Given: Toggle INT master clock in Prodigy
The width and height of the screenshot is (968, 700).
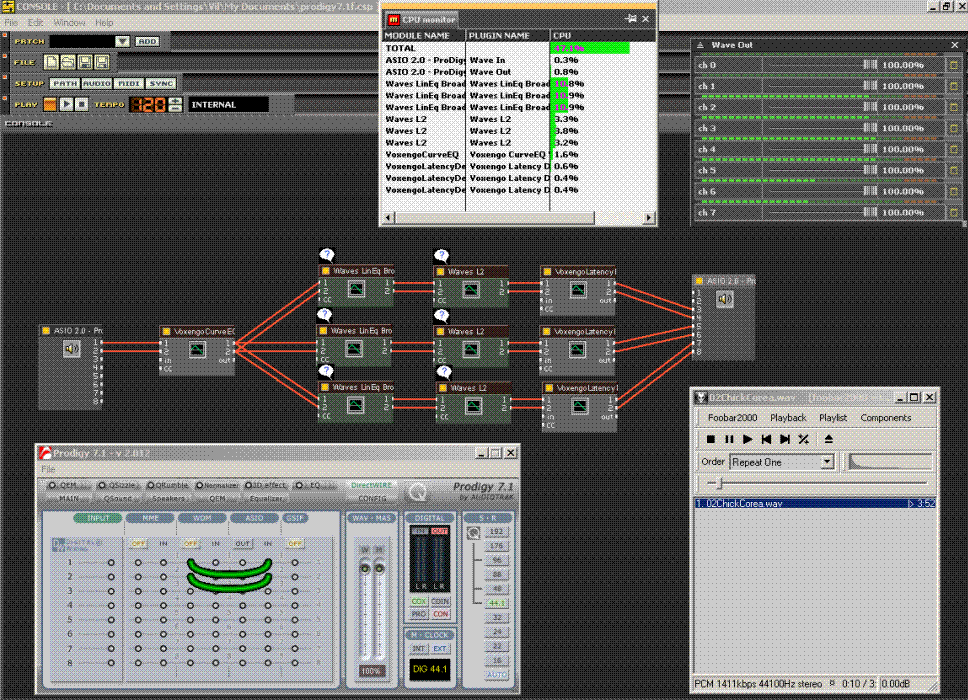Looking at the screenshot, I should click(x=419, y=649).
